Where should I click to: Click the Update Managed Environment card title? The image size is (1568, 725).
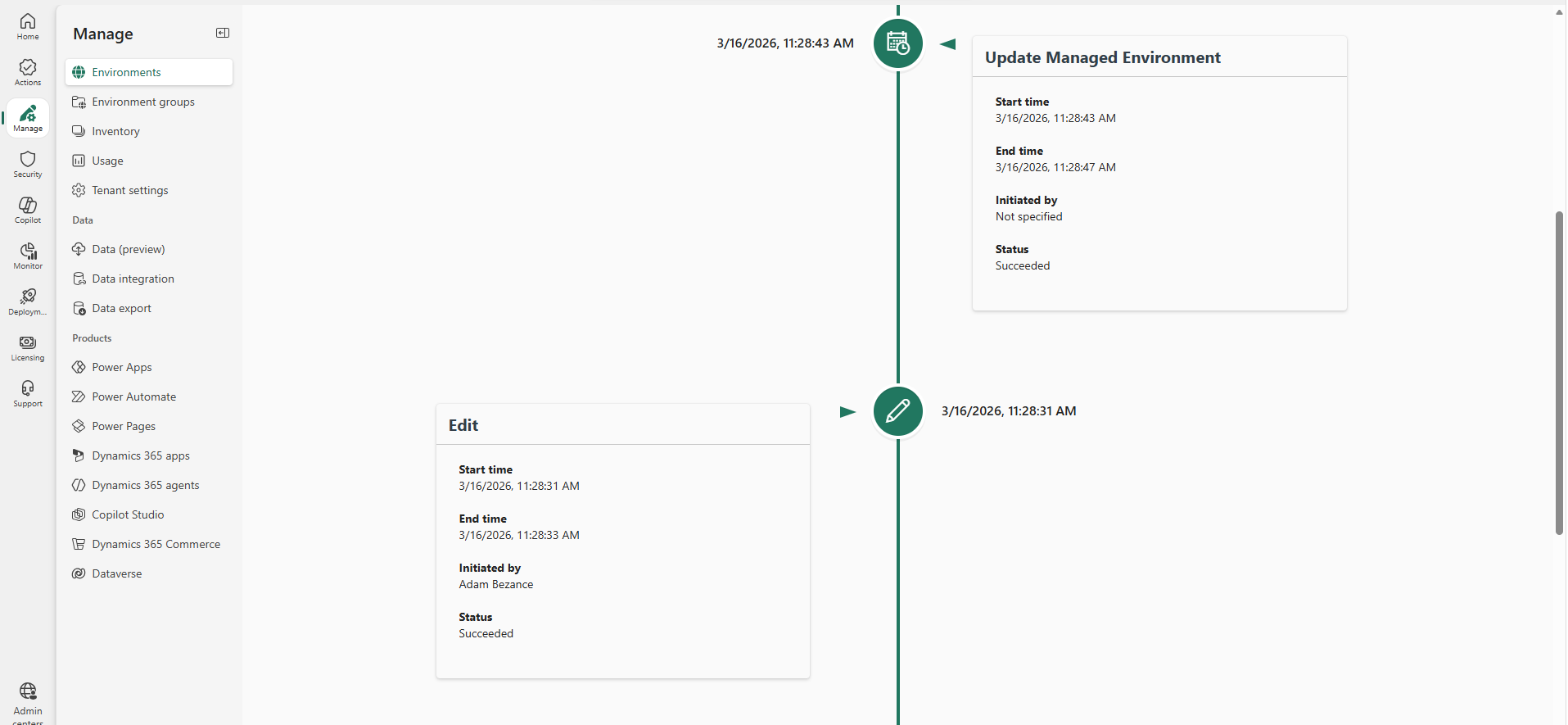pyautogui.click(x=1102, y=57)
